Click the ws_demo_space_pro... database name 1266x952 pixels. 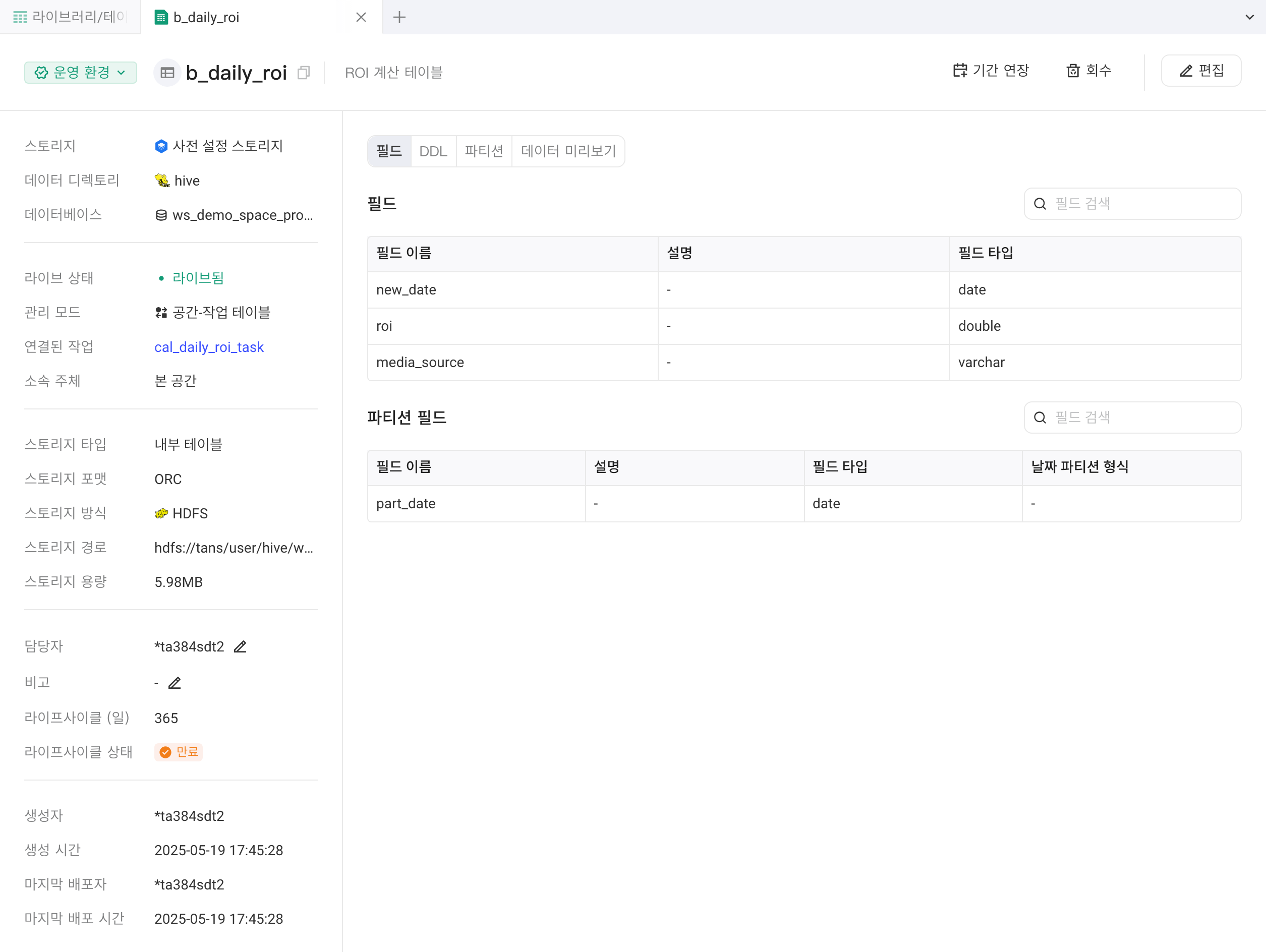click(x=242, y=215)
